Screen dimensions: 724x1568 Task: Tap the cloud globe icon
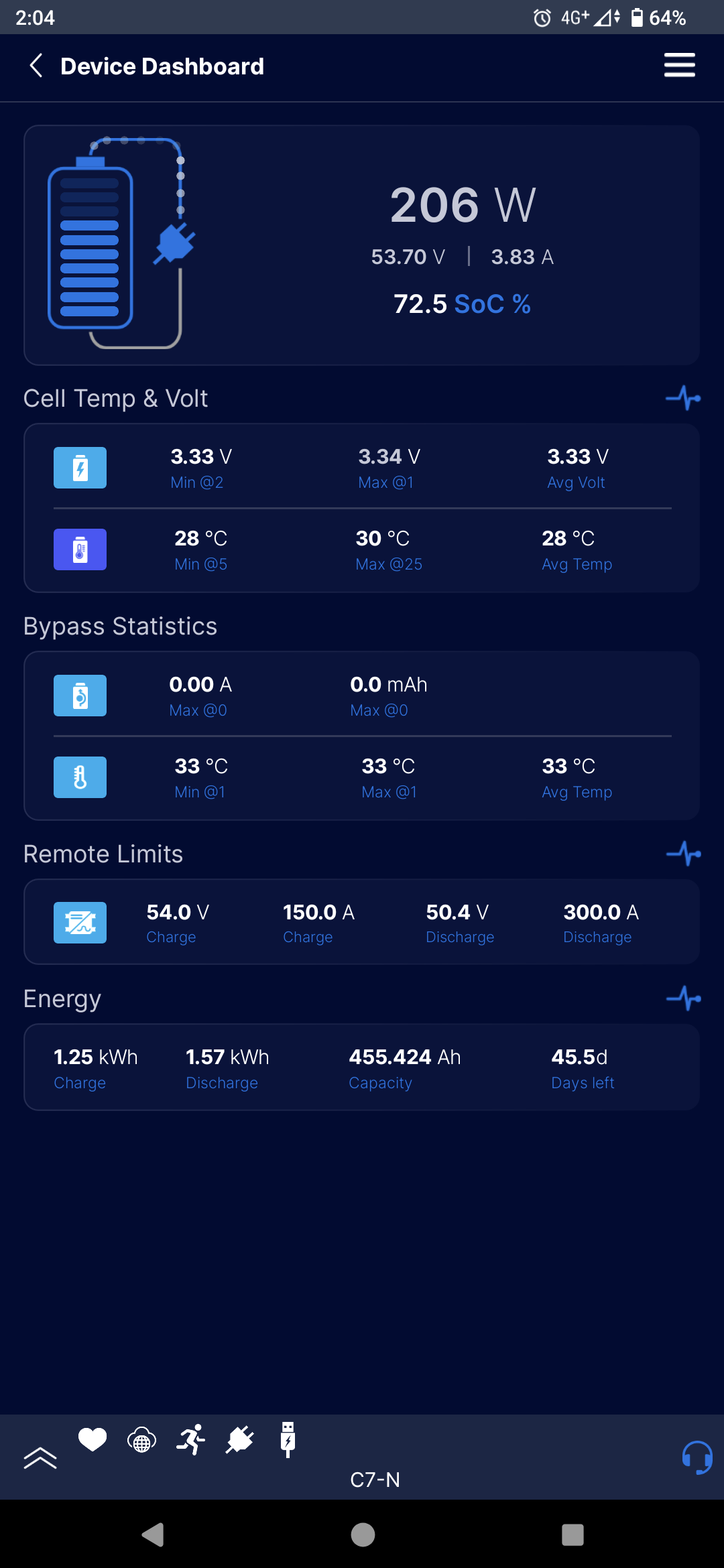tap(141, 1440)
